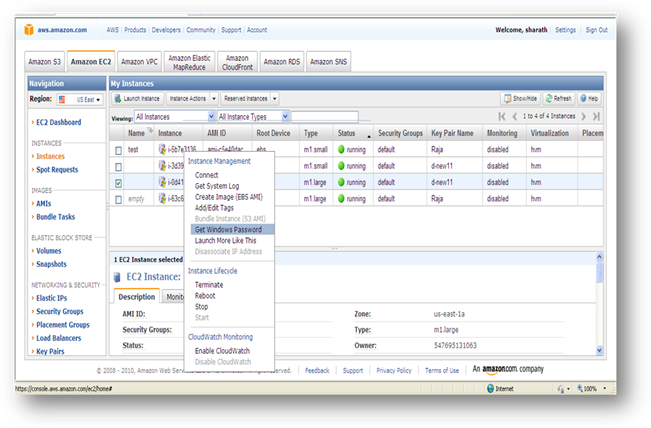This screenshot has height=428, width=651.
Task: Check the checkbox for the test instance
Action: (118, 150)
